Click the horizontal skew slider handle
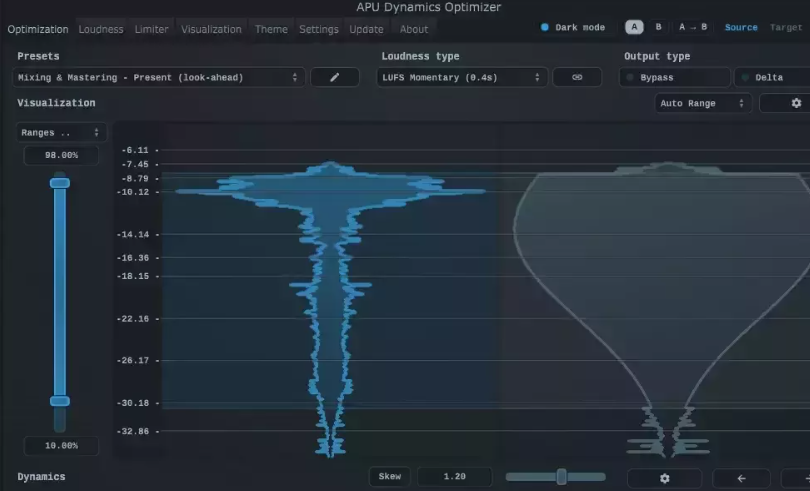Viewport: 810px width, 491px height. [562, 477]
